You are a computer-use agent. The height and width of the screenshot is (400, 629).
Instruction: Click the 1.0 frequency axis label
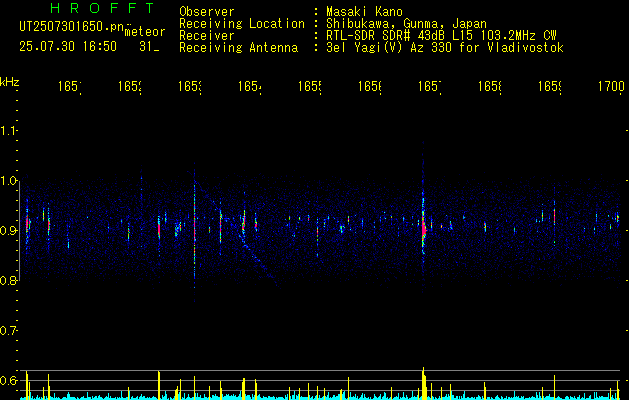(x=8, y=181)
